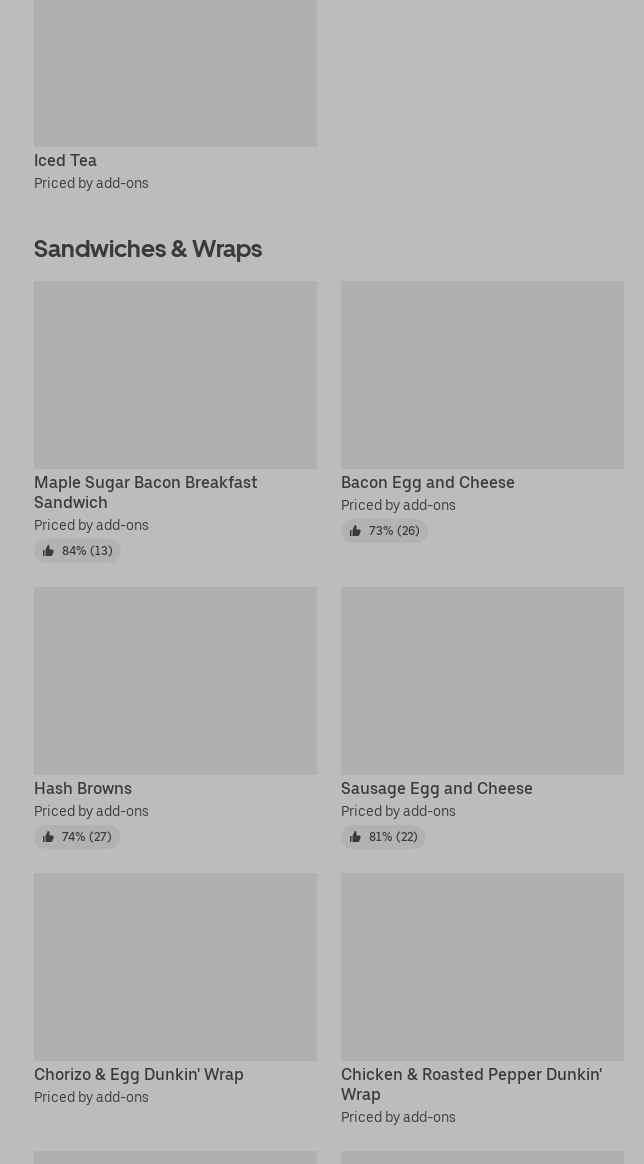Screen dimensions: 644x1164
Task: Choose Chicken & Roasted Pepper Dunkin' Wrap title
Action: 471,1084
